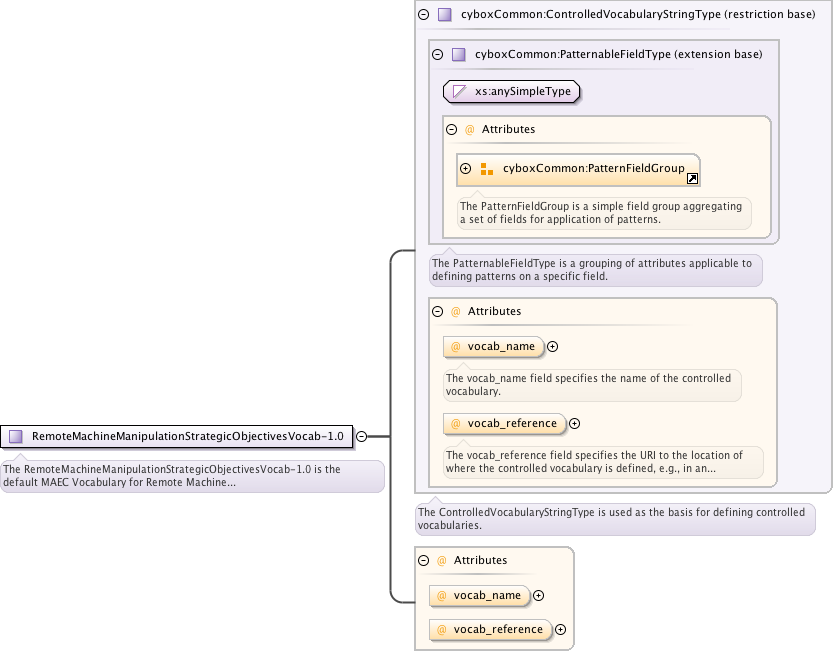Select the cyboxCommon:PatternFieldGroup label
Screen dimensions: 834x652
[593, 170]
